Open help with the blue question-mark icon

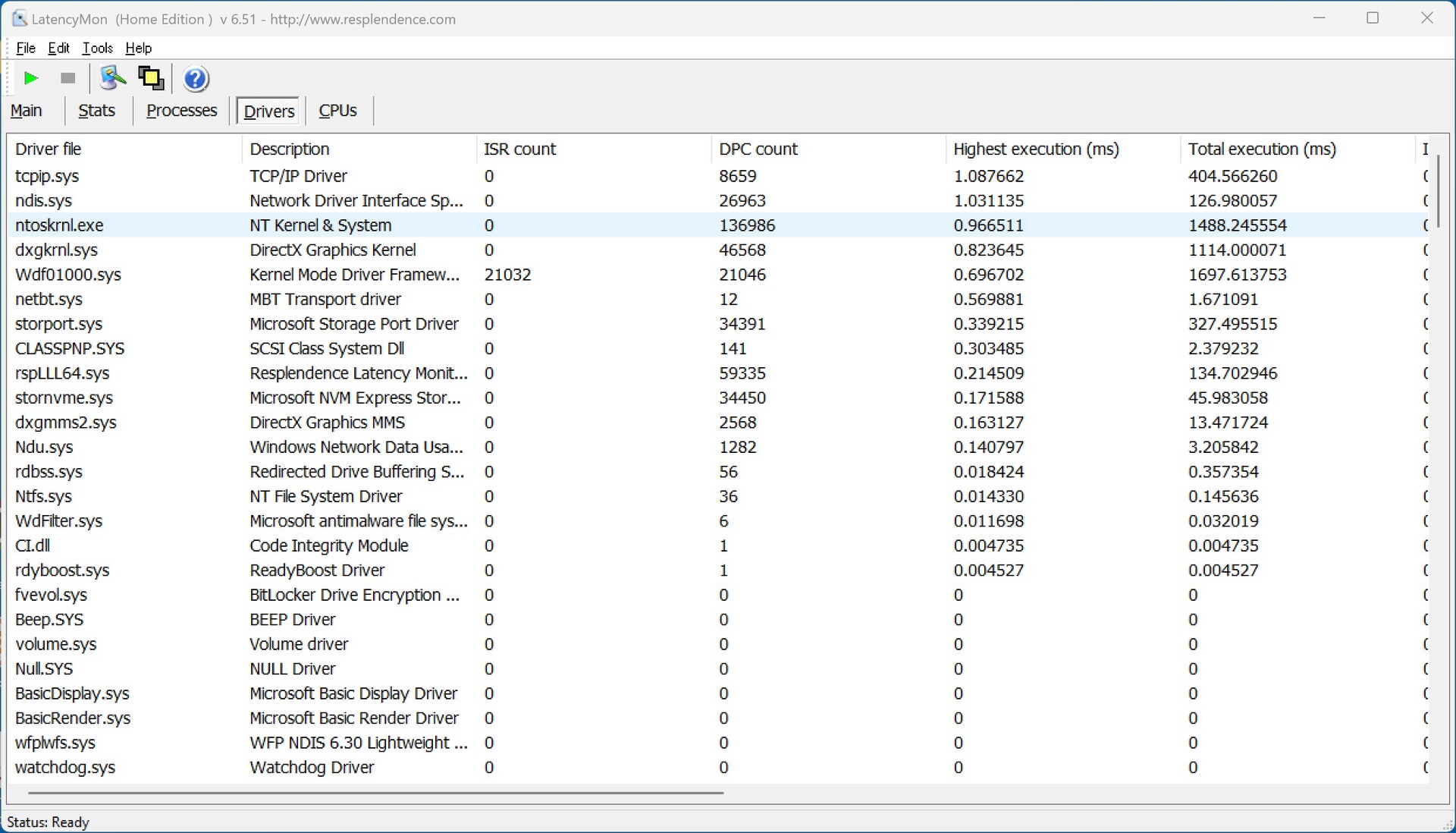pyautogui.click(x=196, y=79)
